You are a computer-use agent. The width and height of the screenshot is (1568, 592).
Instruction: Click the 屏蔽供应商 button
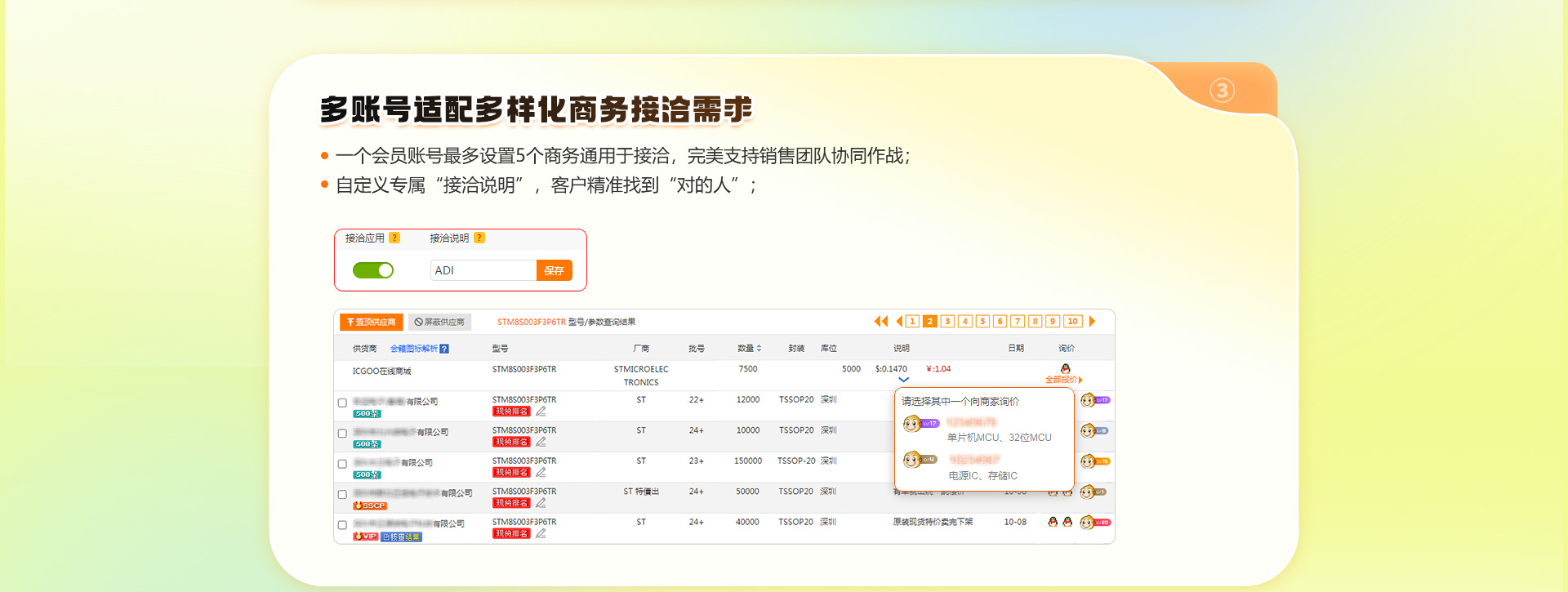[439, 322]
